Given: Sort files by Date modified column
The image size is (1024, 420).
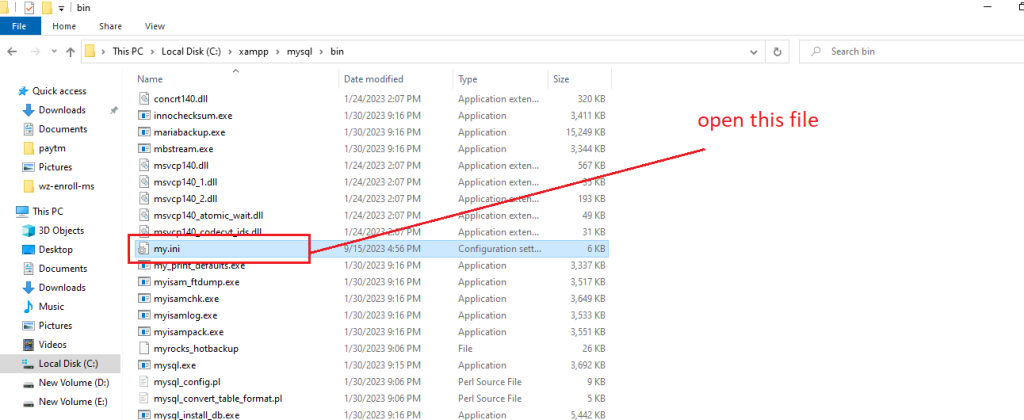Looking at the screenshot, I should point(374,78).
